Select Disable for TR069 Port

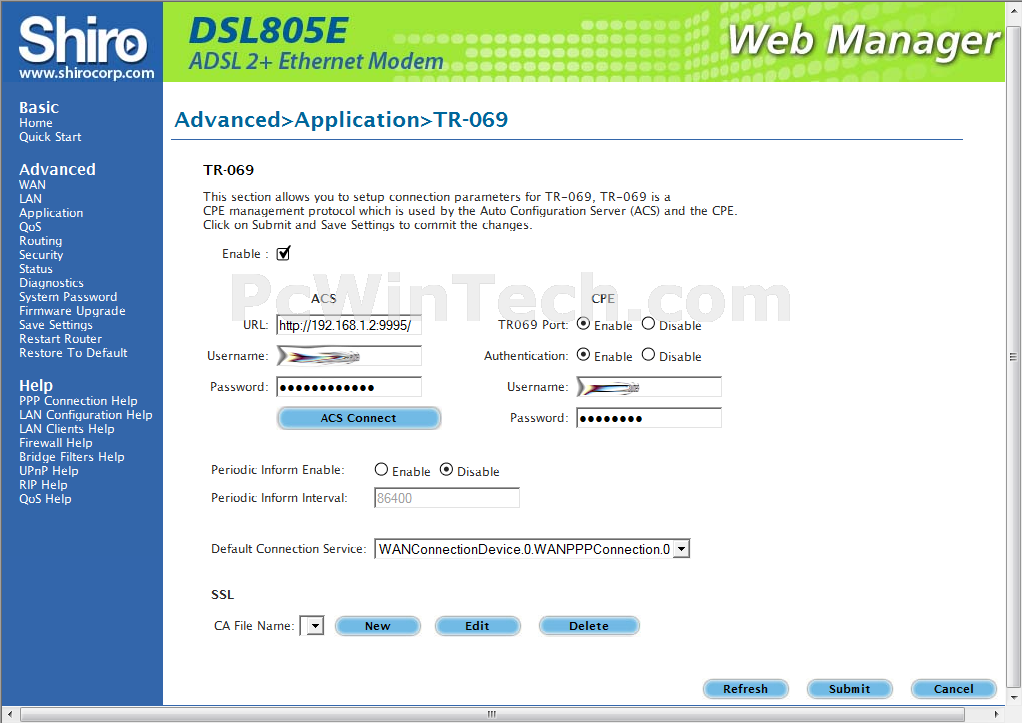click(x=648, y=324)
